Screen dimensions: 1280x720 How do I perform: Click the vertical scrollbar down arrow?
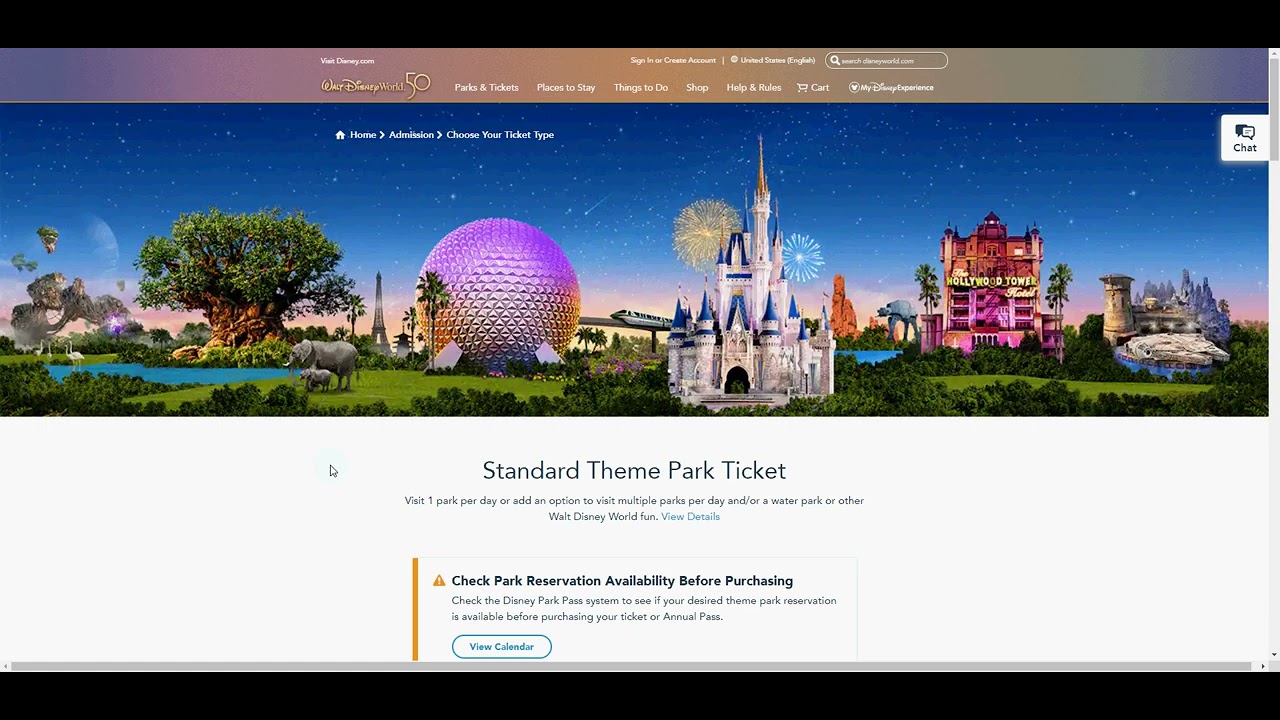pyautogui.click(x=1274, y=655)
